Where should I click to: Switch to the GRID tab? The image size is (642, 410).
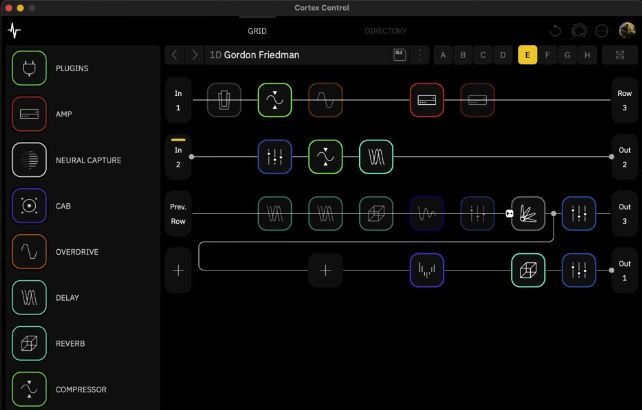[x=257, y=31]
